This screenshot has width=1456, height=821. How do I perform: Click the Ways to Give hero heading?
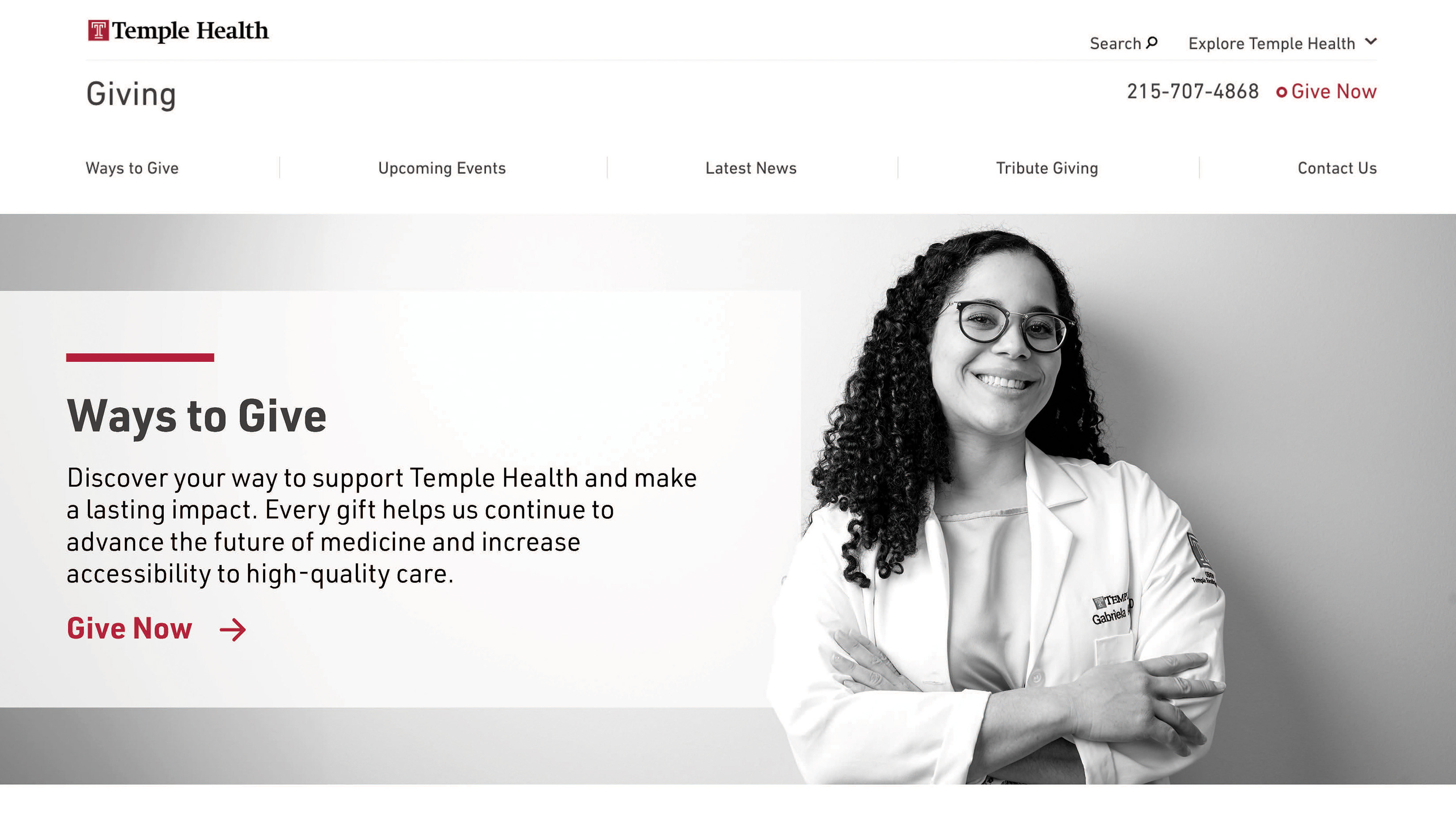[196, 416]
